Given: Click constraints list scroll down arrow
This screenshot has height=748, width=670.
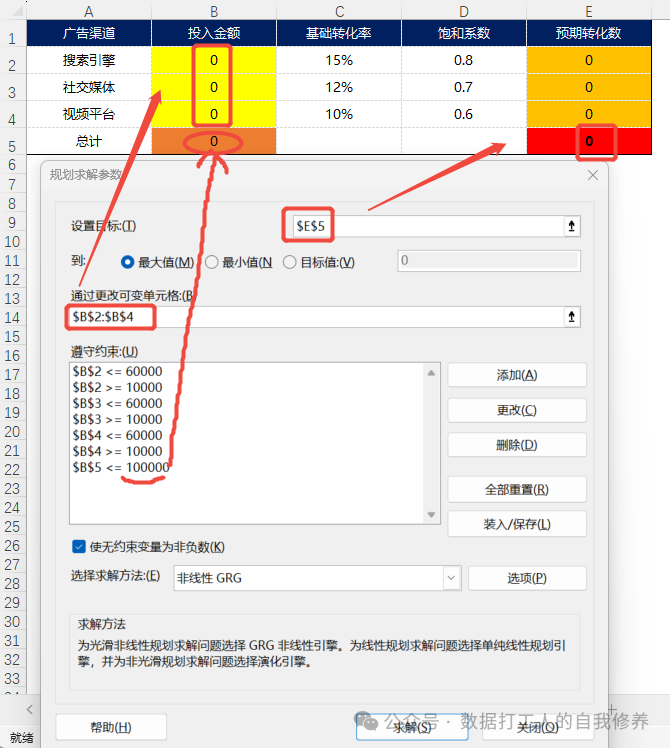Looking at the screenshot, I should tap(431, 514).
